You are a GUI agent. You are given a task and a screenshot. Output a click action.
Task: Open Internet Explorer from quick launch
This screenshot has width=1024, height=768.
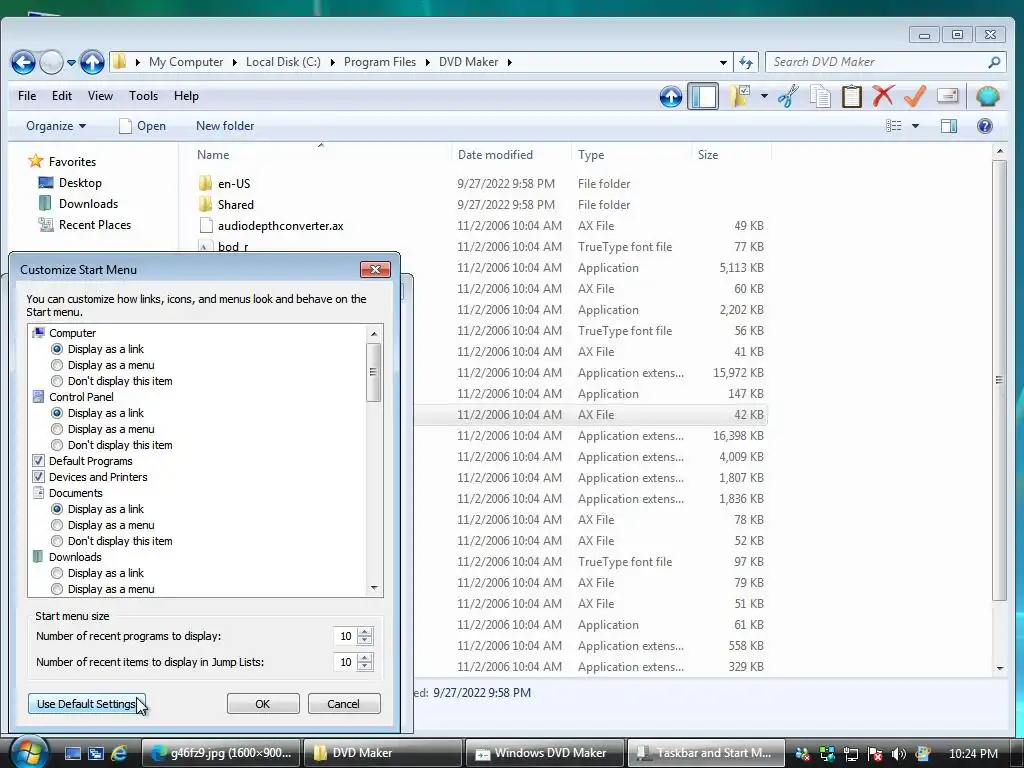(x=119, y=753)
